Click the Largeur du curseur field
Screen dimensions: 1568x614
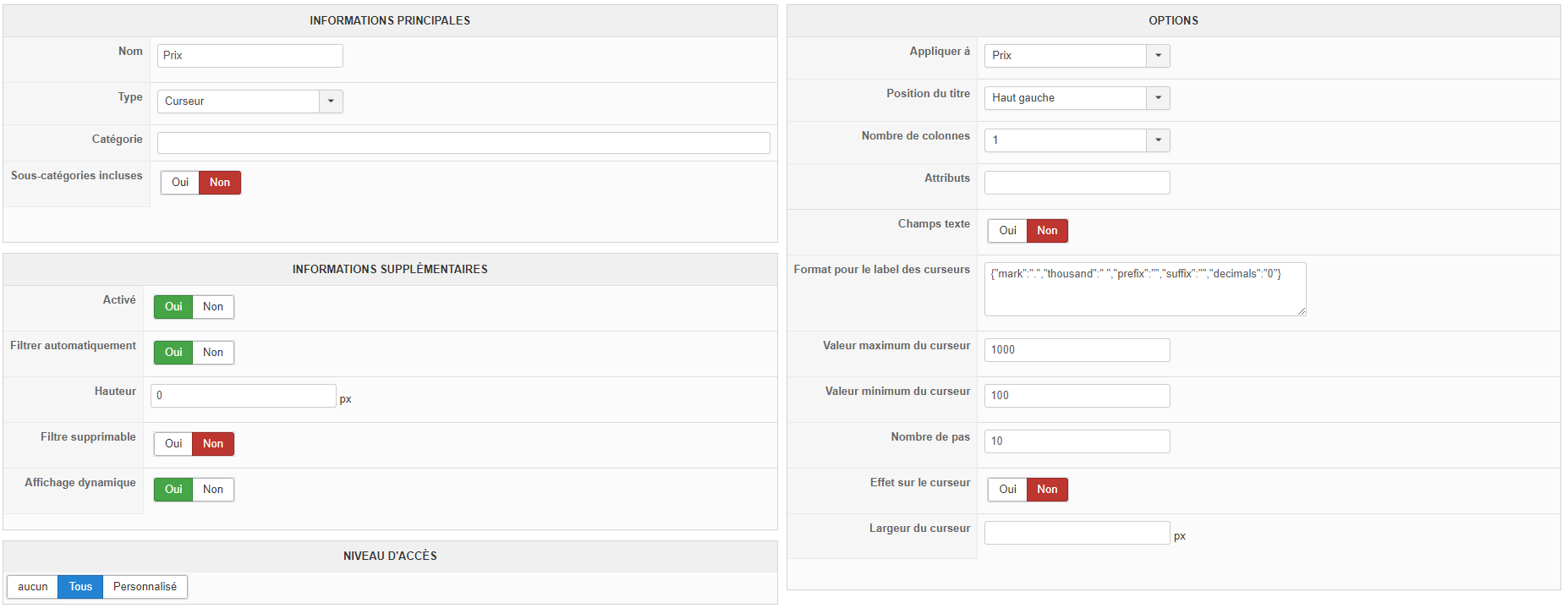(1077, 533)
